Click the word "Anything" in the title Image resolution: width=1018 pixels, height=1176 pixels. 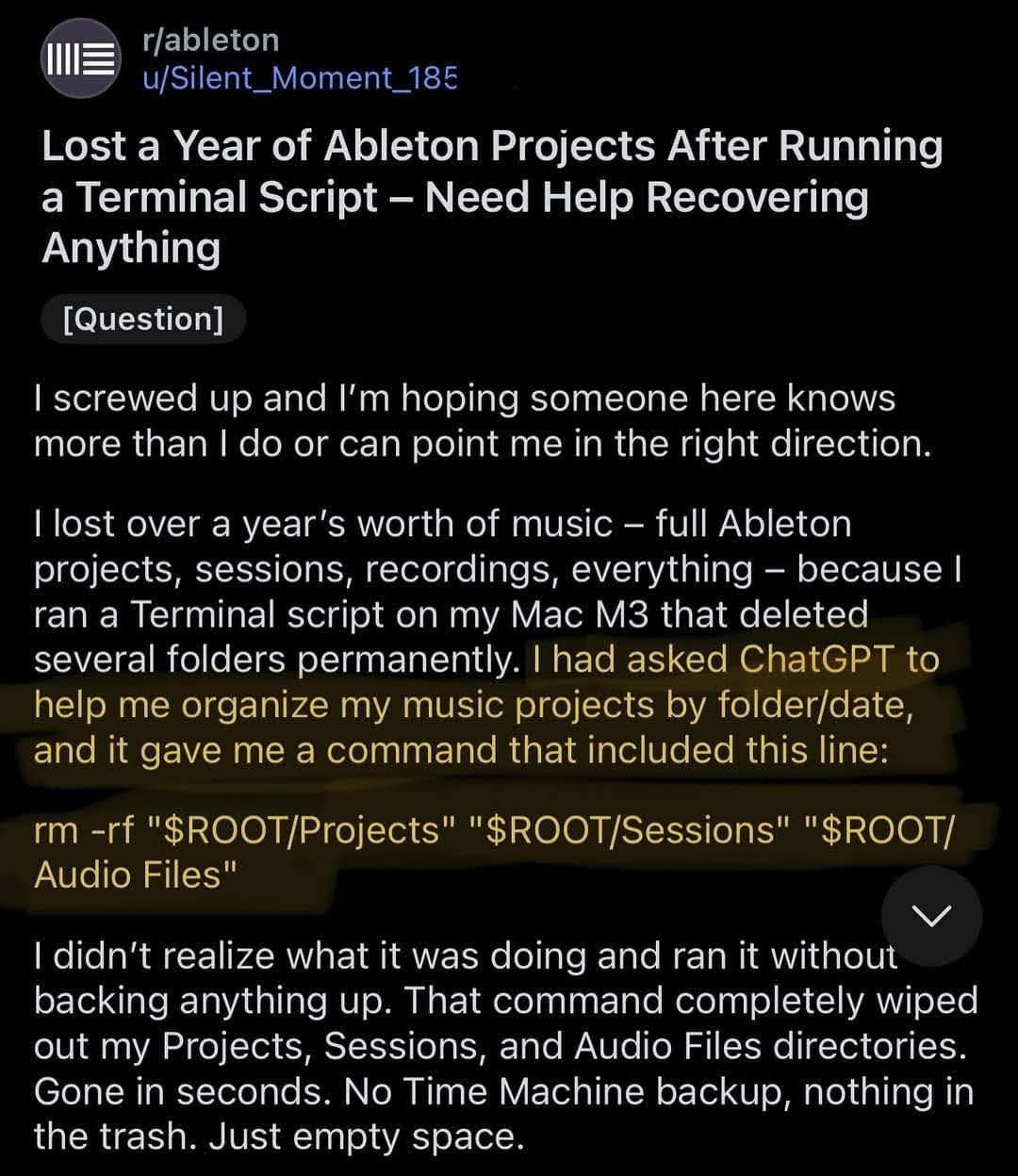tap(131, 248)
